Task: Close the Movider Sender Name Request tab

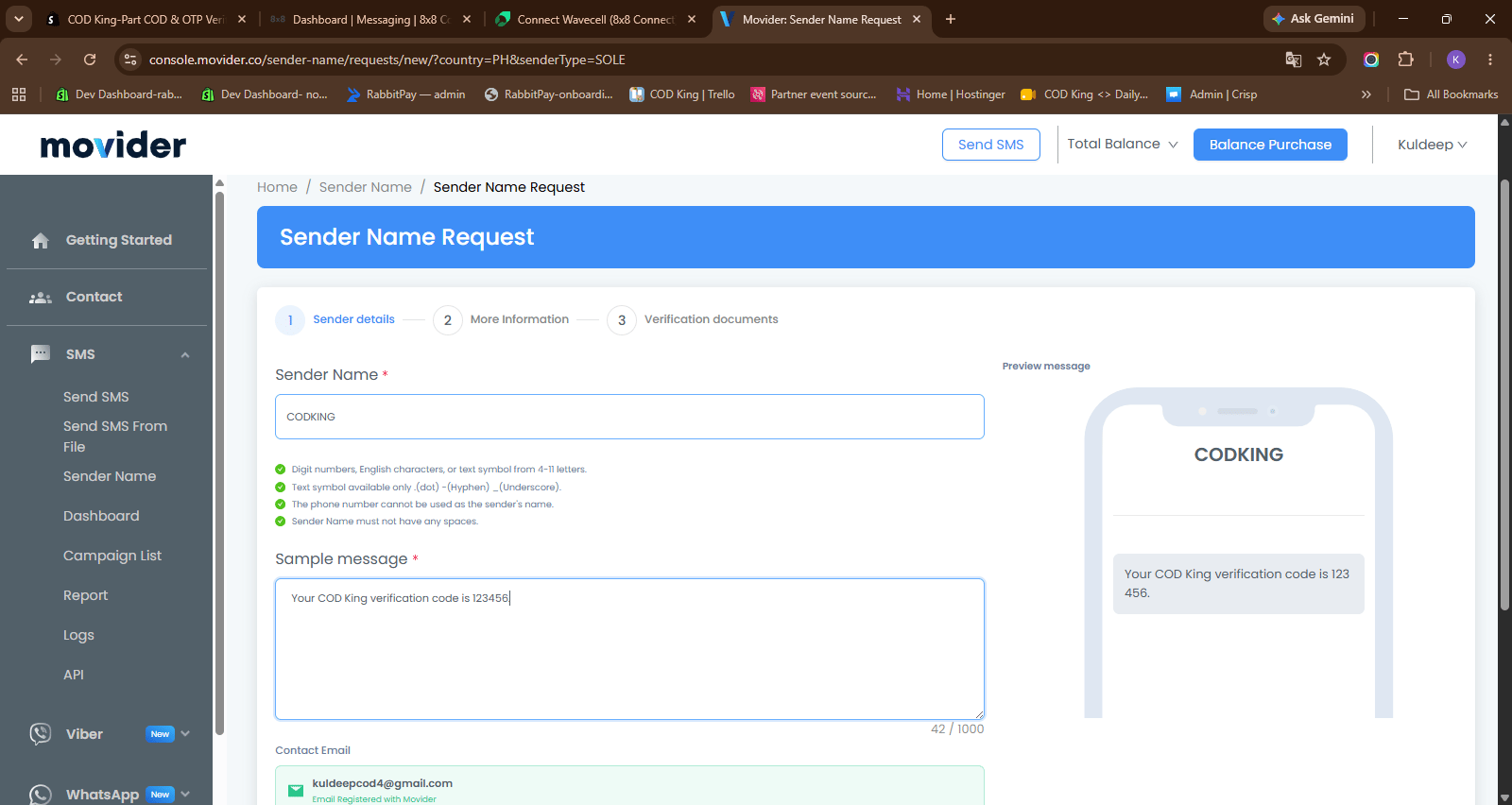Action: click(x=917, y=19)
